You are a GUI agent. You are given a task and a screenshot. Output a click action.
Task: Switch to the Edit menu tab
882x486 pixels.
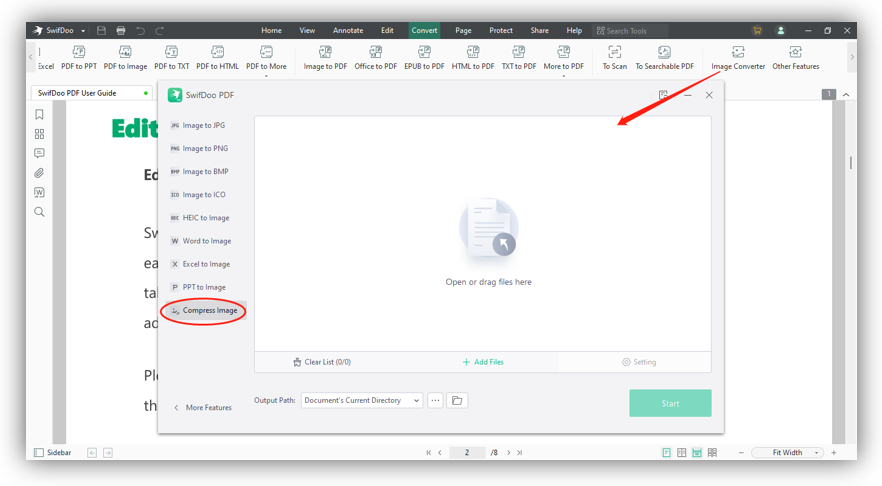pos(387,30)
